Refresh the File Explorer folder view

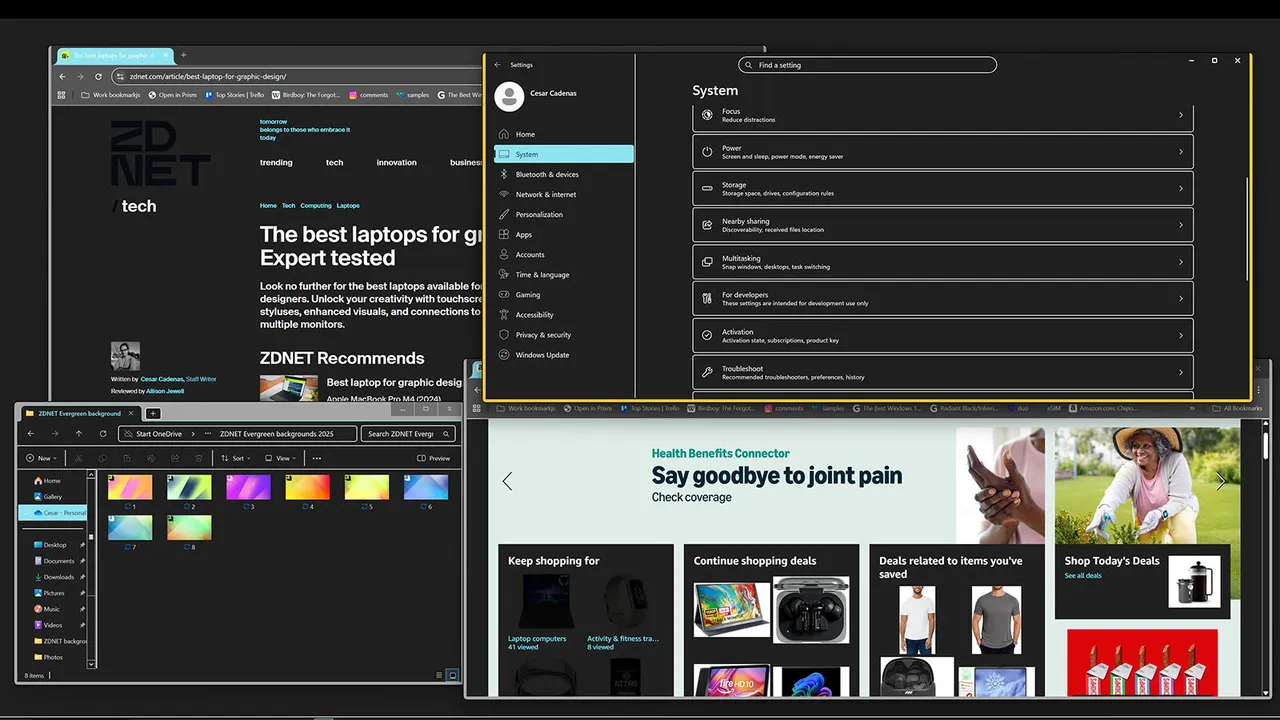[x=103, y=434]
